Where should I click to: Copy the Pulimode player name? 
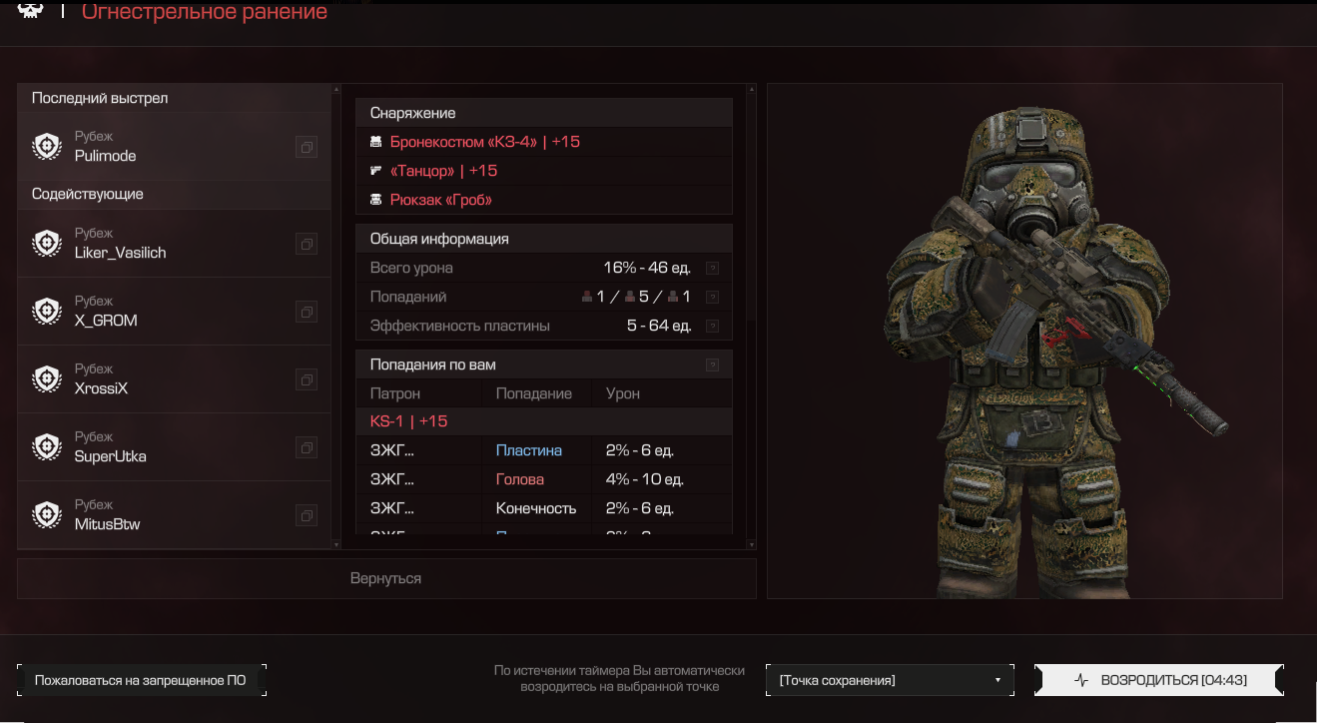(x=306, y=147)
